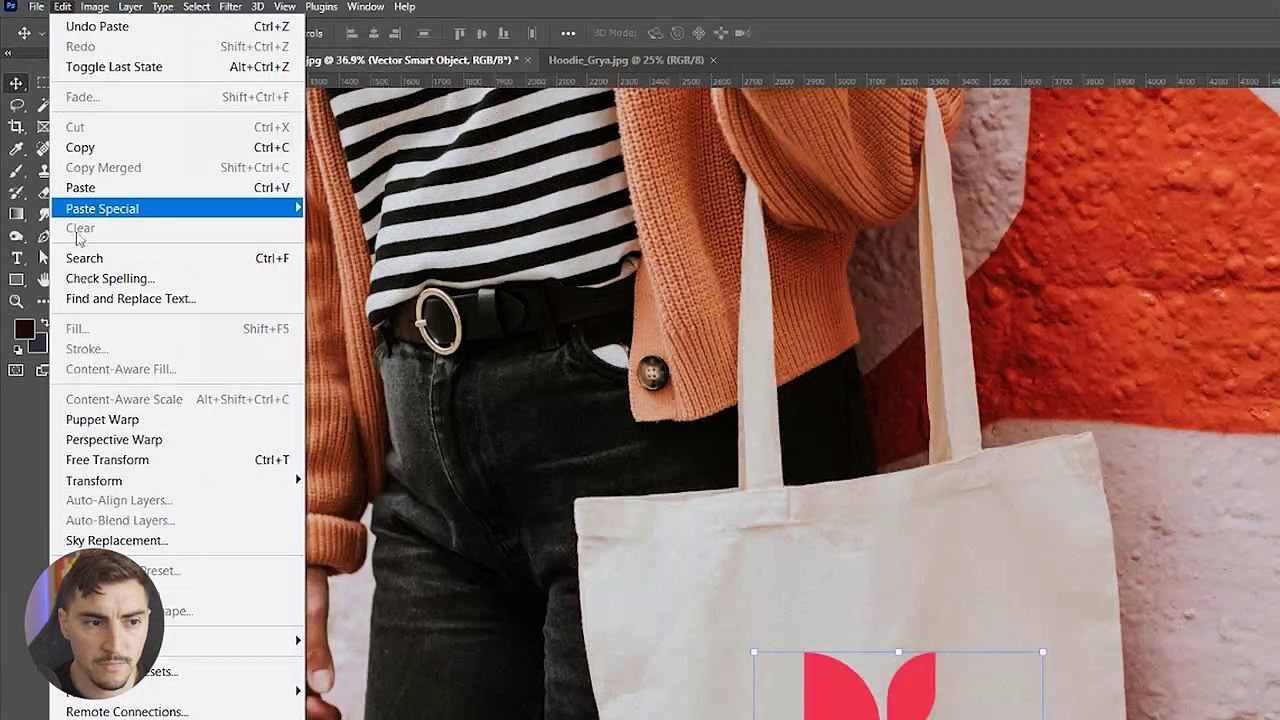This screenshot has height=720, width=1280.
Task: Switch to the Vector Smart Object document tab
Action: pos(412,60)
